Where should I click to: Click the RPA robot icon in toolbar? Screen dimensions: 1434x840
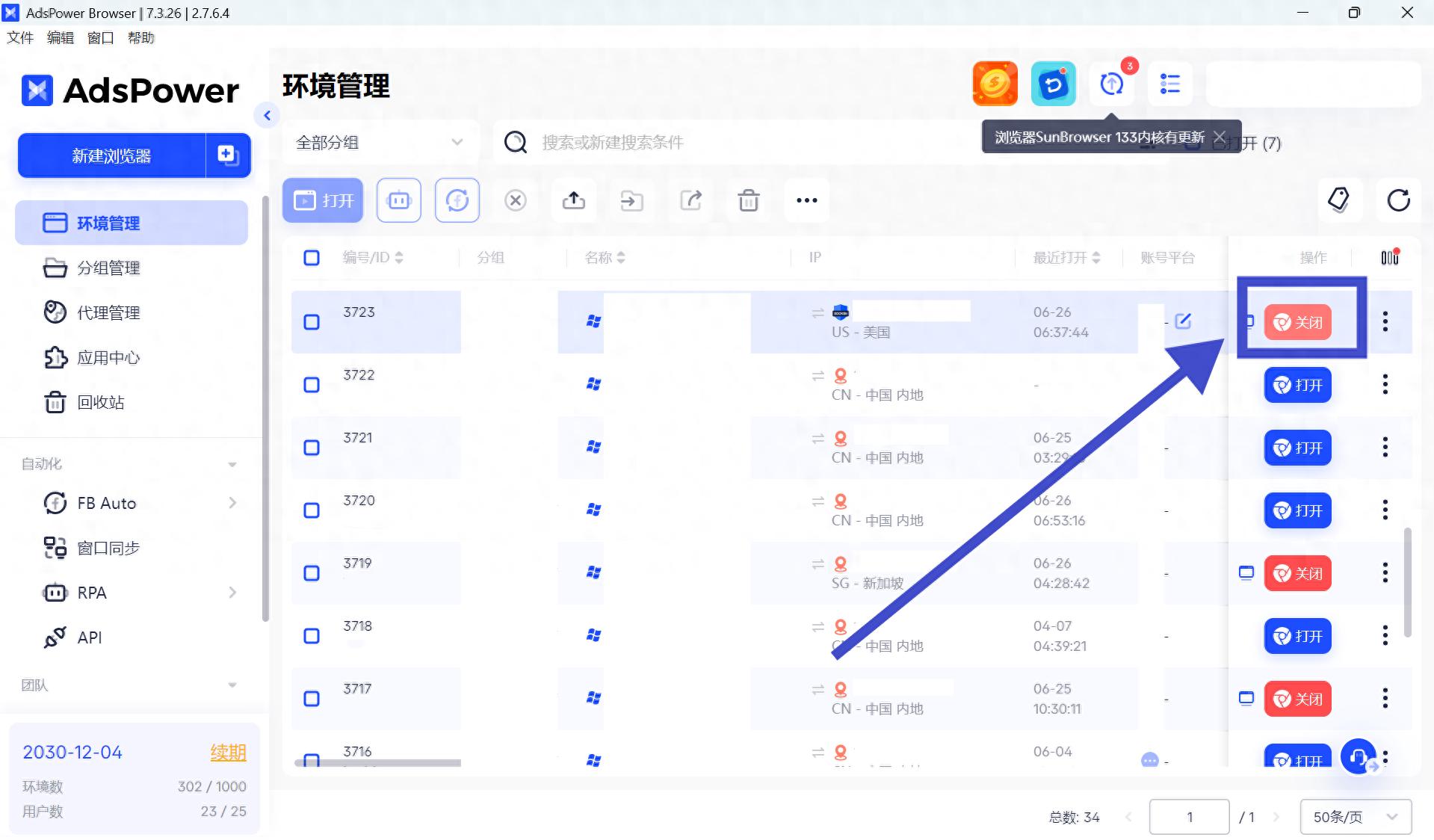(x=399, y=200)
